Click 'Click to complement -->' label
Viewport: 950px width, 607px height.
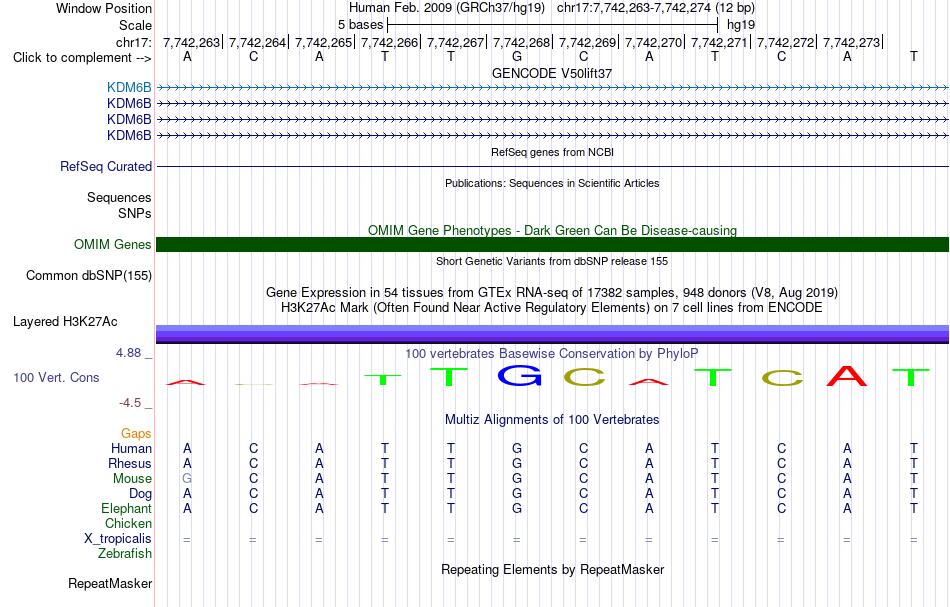tap(82, 58)
